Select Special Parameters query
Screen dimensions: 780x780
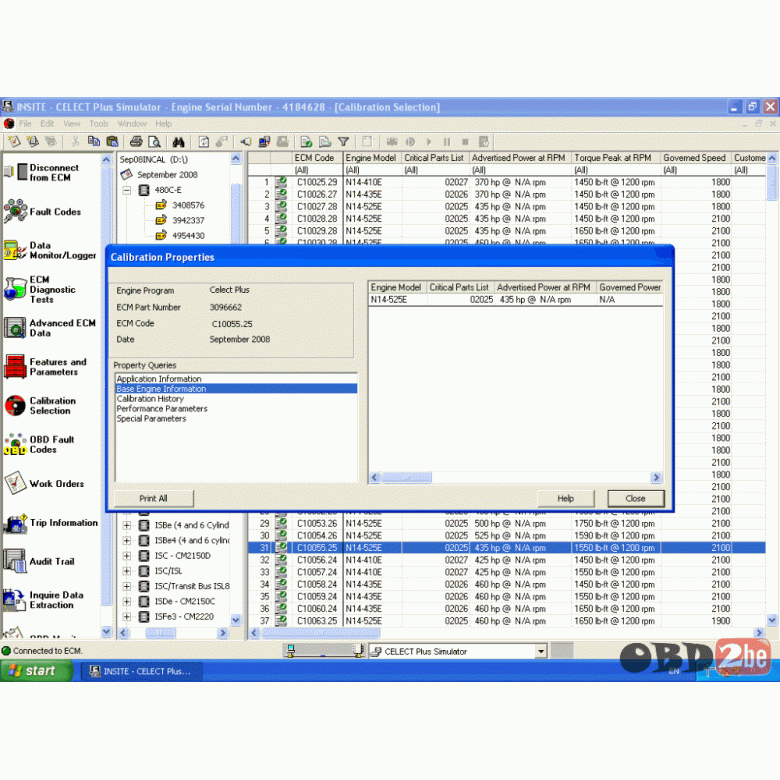(x=236, y=418)
